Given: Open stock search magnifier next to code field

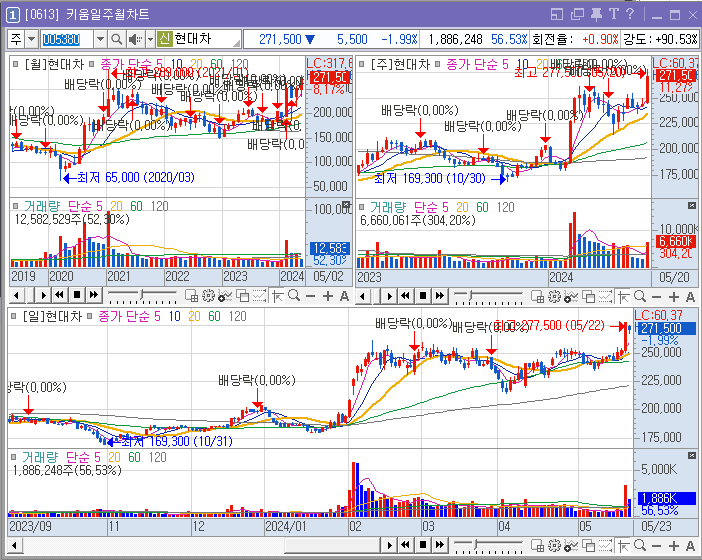Looking at the screenshot, I should click(x=116, y=39).
